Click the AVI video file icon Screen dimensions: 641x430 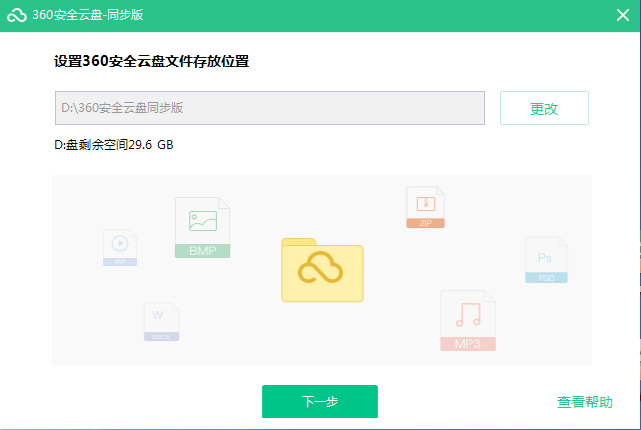120,248
